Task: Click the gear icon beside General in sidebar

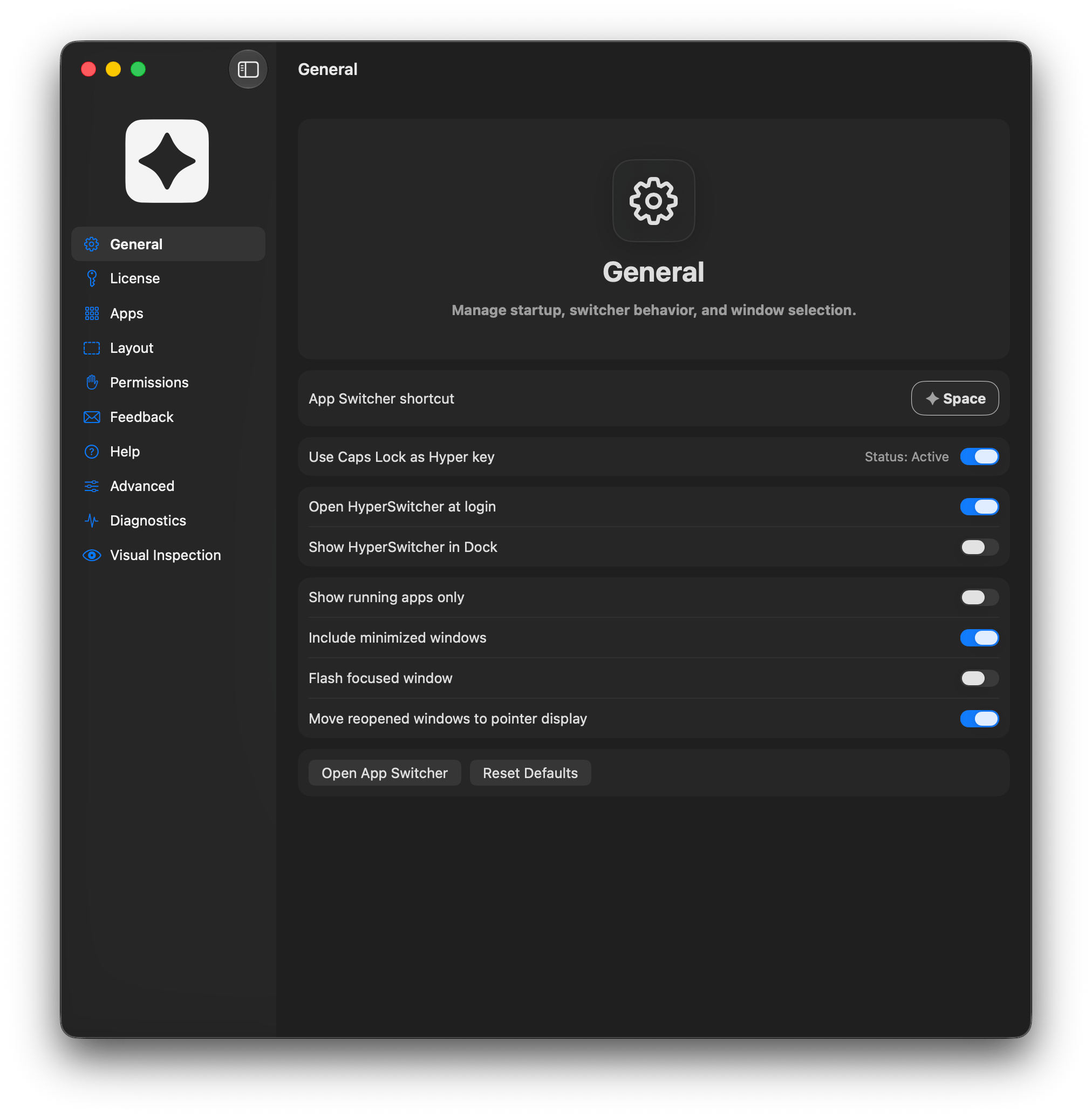Action: (92, 244)
